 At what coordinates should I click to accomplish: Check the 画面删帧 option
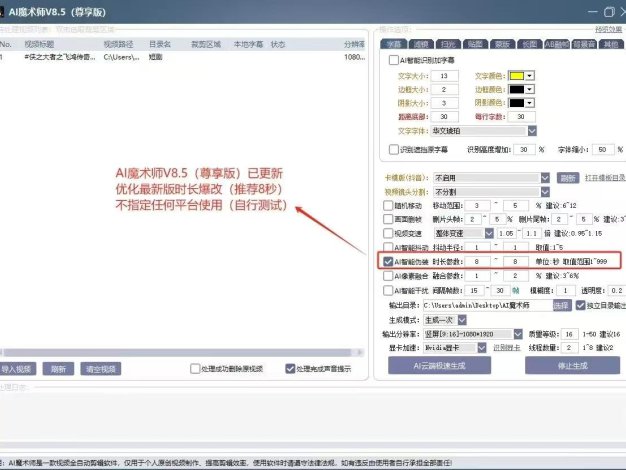coord(388,219)
